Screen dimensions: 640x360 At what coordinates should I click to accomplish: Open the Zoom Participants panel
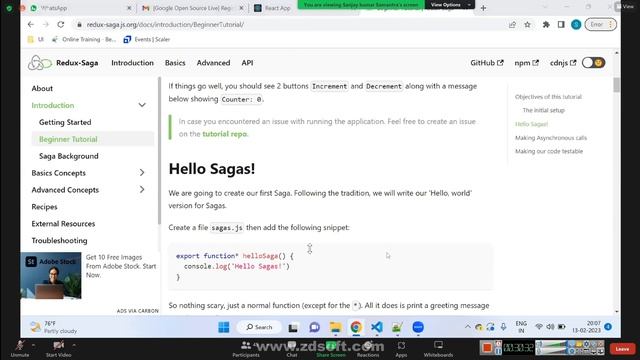coord(246,349)
